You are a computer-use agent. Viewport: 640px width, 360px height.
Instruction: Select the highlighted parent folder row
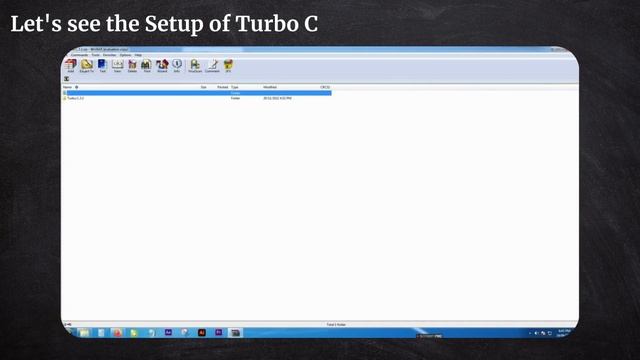click(x=197, y=93)
